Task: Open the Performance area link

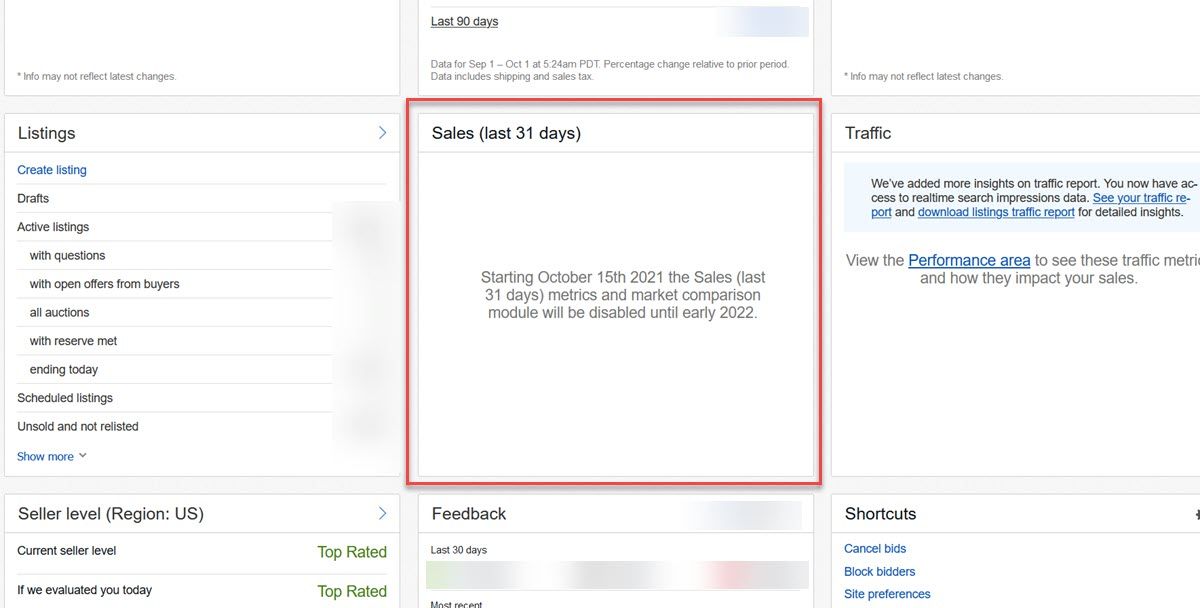Action: click(968, 260)
